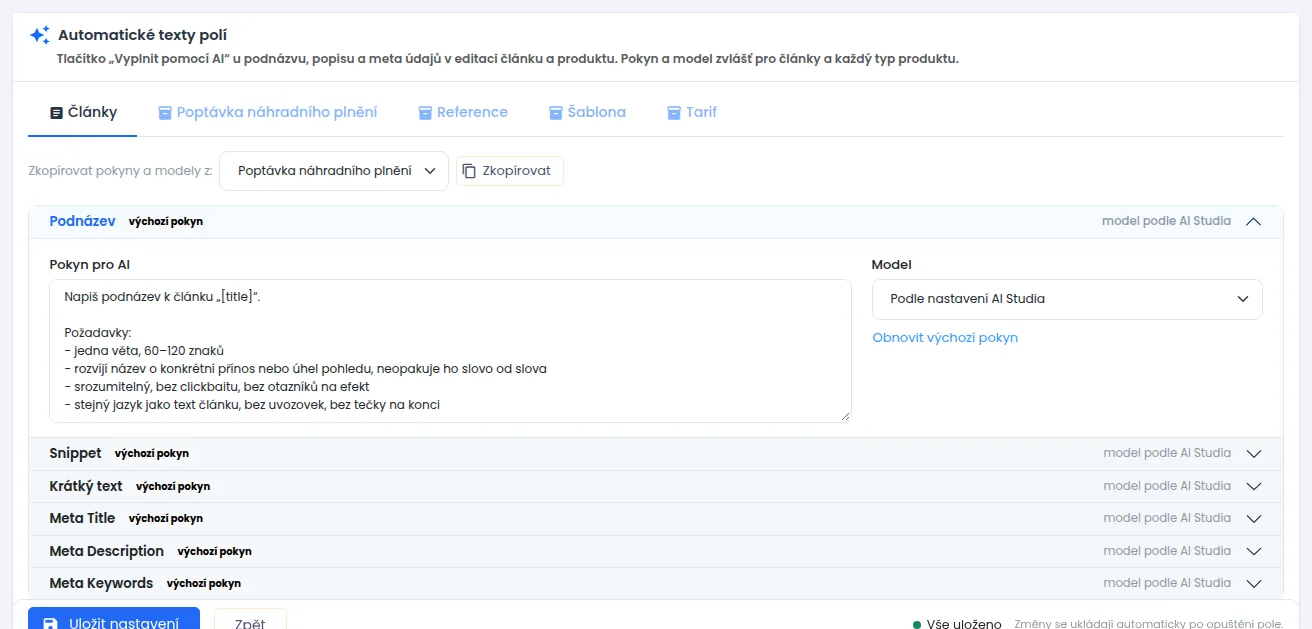The height and width of the screenshot is (629, 1312).
Task: Click the sparkle AI icon beside Automatické texty polí
Action: click(x=39, y=36)
